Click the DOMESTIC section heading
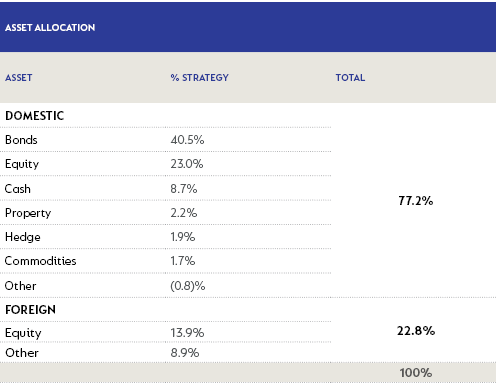 tap(34, 116)
